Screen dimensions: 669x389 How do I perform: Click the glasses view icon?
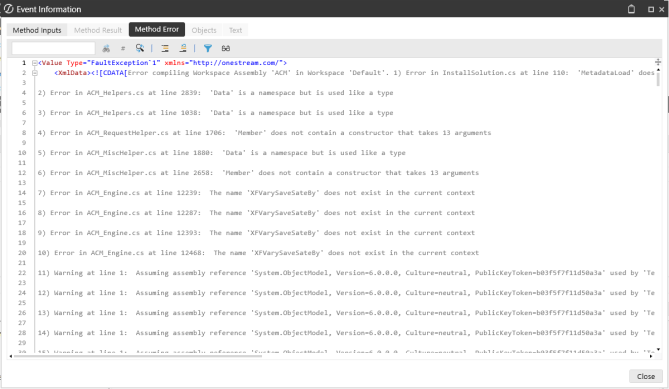click(226, 48)
